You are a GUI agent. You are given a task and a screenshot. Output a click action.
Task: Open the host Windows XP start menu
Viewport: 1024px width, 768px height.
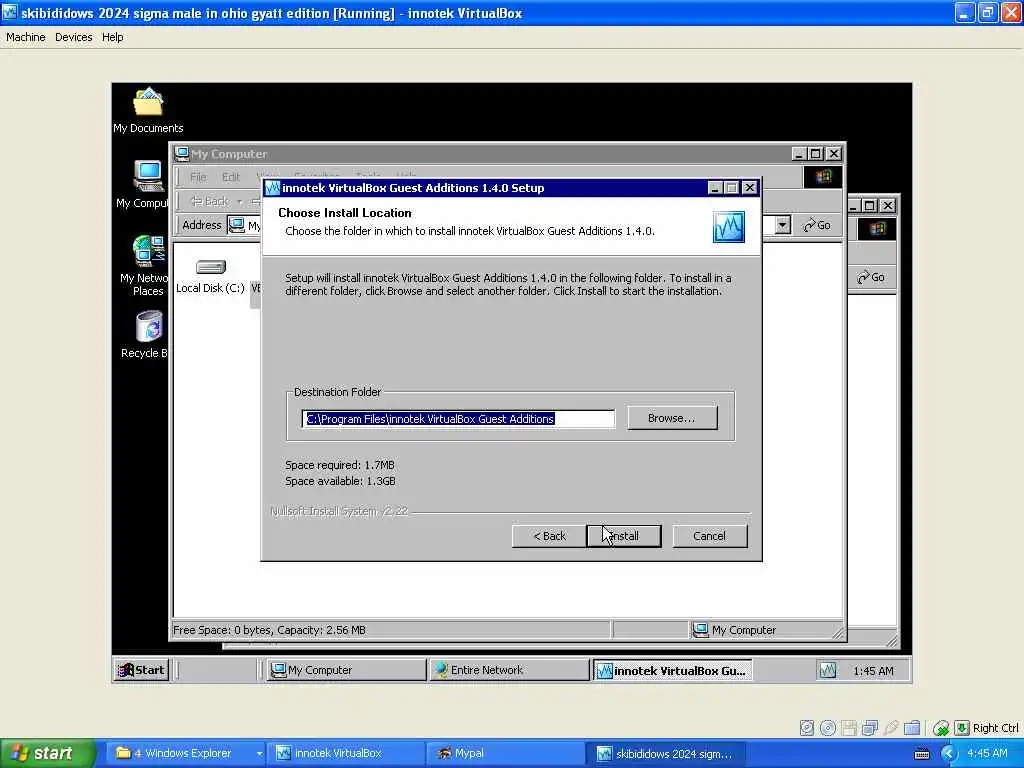[x=46, y=754]
